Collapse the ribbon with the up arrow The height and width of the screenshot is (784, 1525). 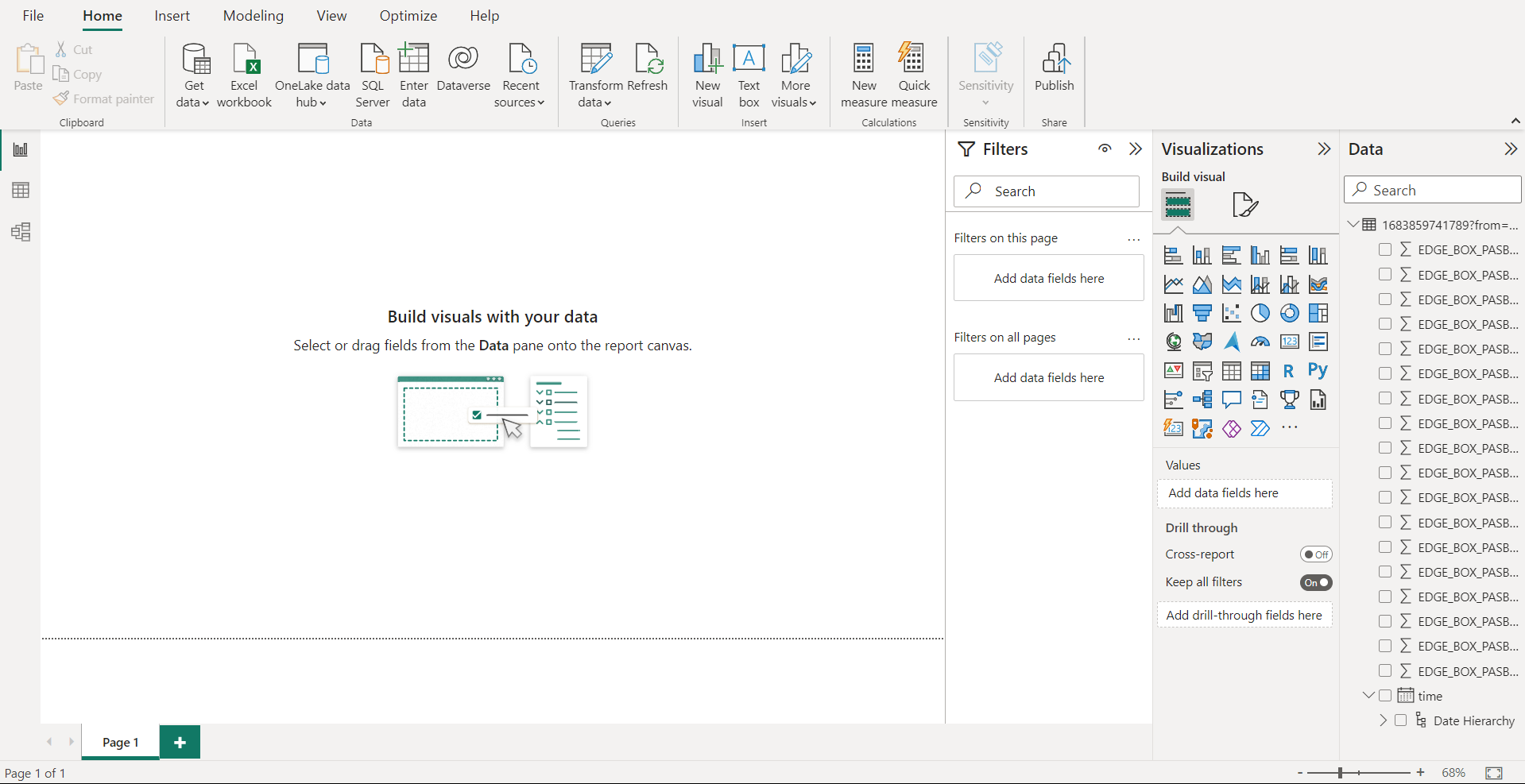tap(1515, 121)
